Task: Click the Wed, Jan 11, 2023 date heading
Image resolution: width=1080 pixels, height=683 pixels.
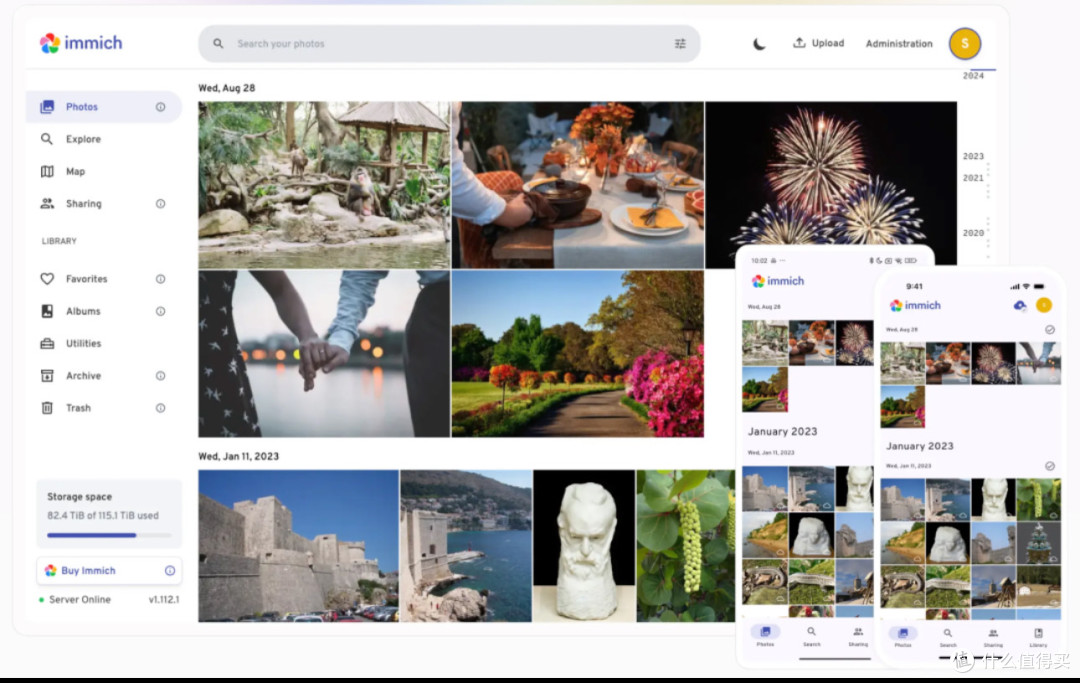Action: pyautogui.click(x=238, y=456)
